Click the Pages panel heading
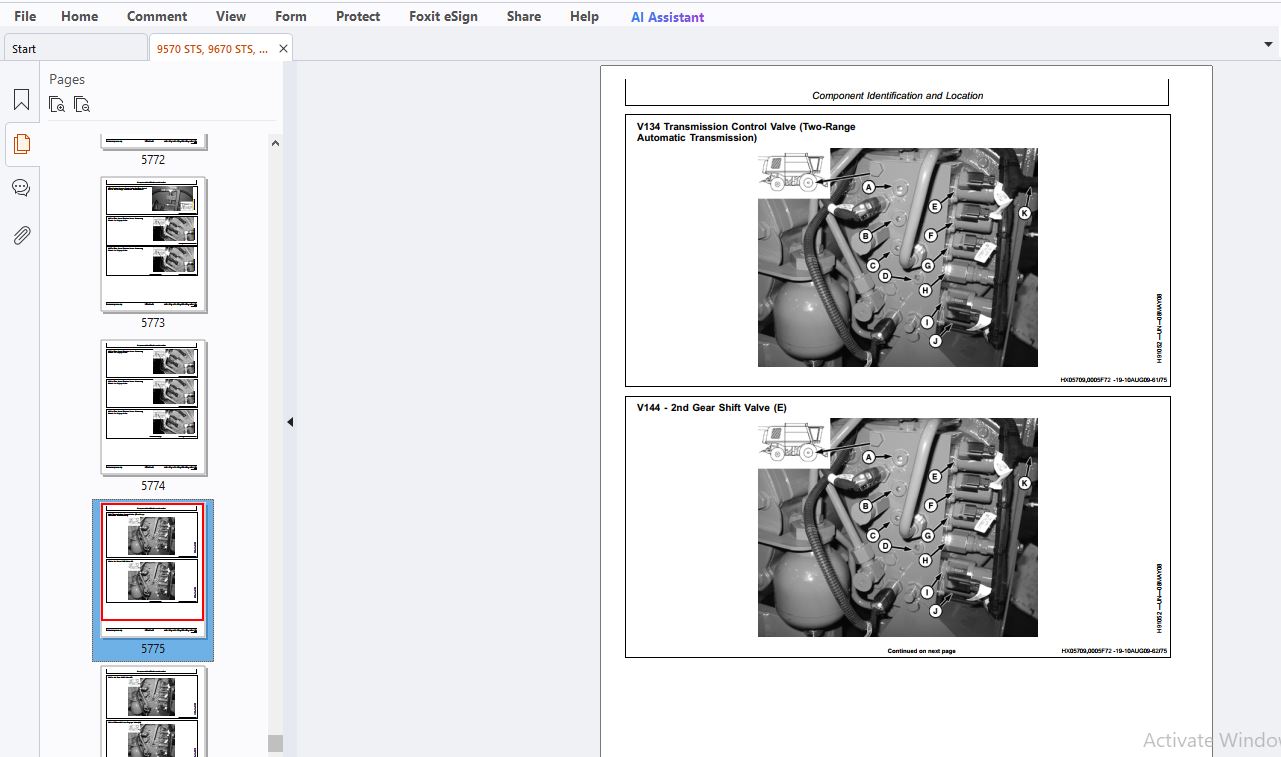1281x757 pixels. point(67,79)
